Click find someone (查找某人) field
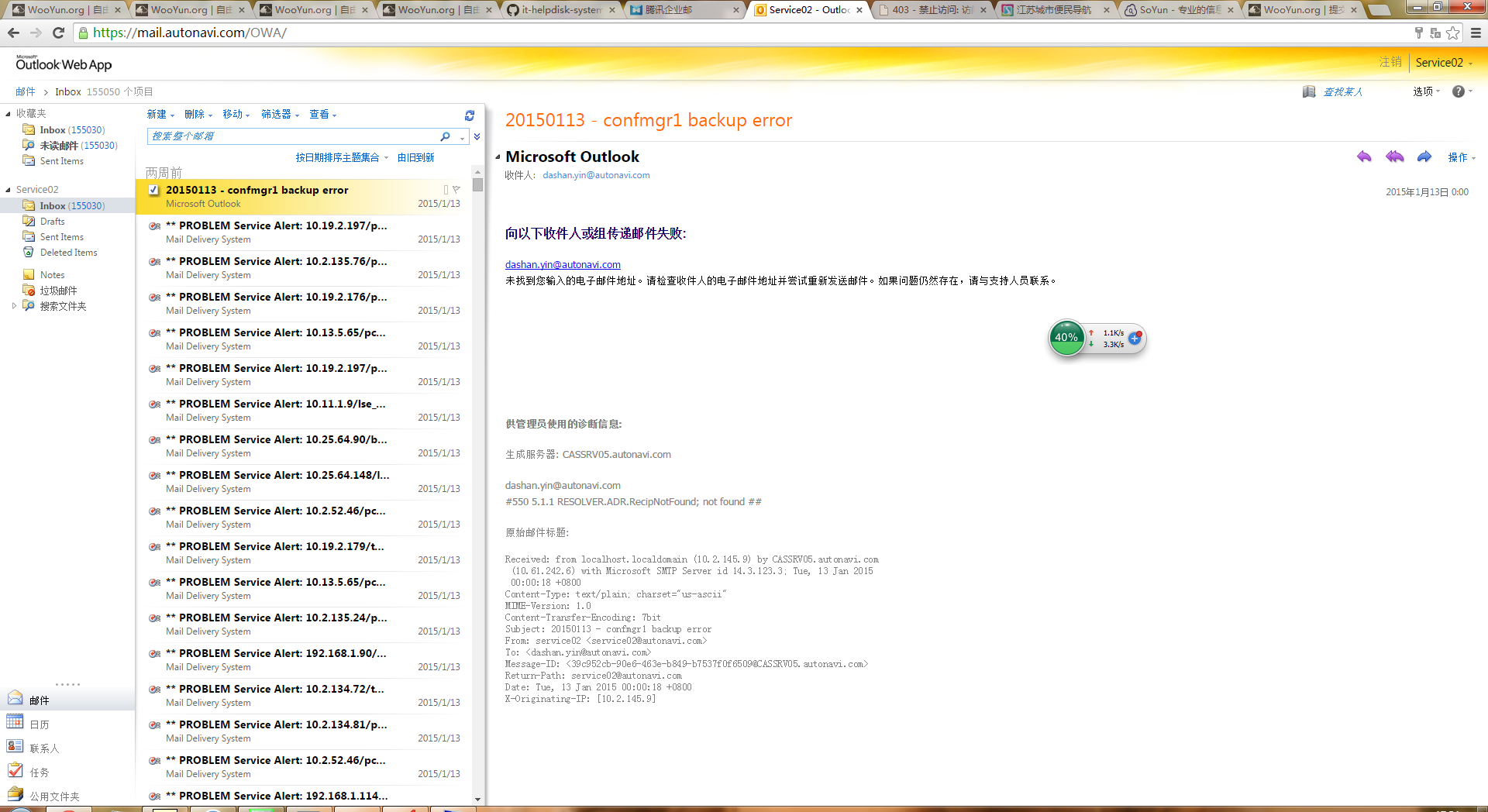 click(x=1342, y=91)
